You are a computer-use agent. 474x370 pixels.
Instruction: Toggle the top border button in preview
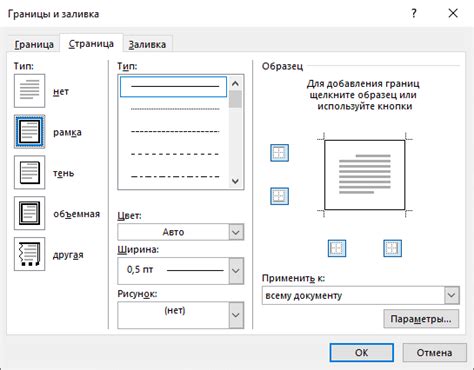(279, 153)
